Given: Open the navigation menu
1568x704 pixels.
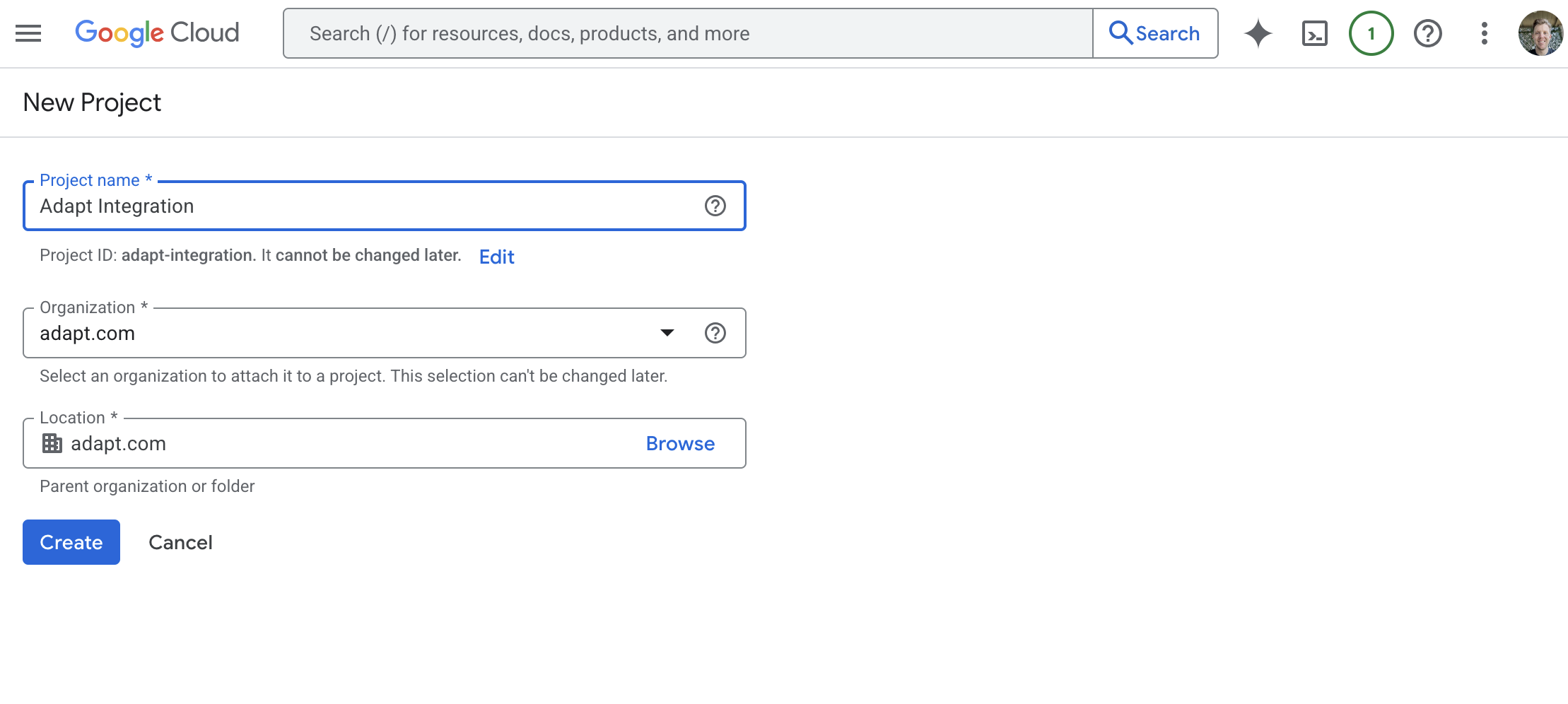Looking at the screenshot, I should (28, 33).
